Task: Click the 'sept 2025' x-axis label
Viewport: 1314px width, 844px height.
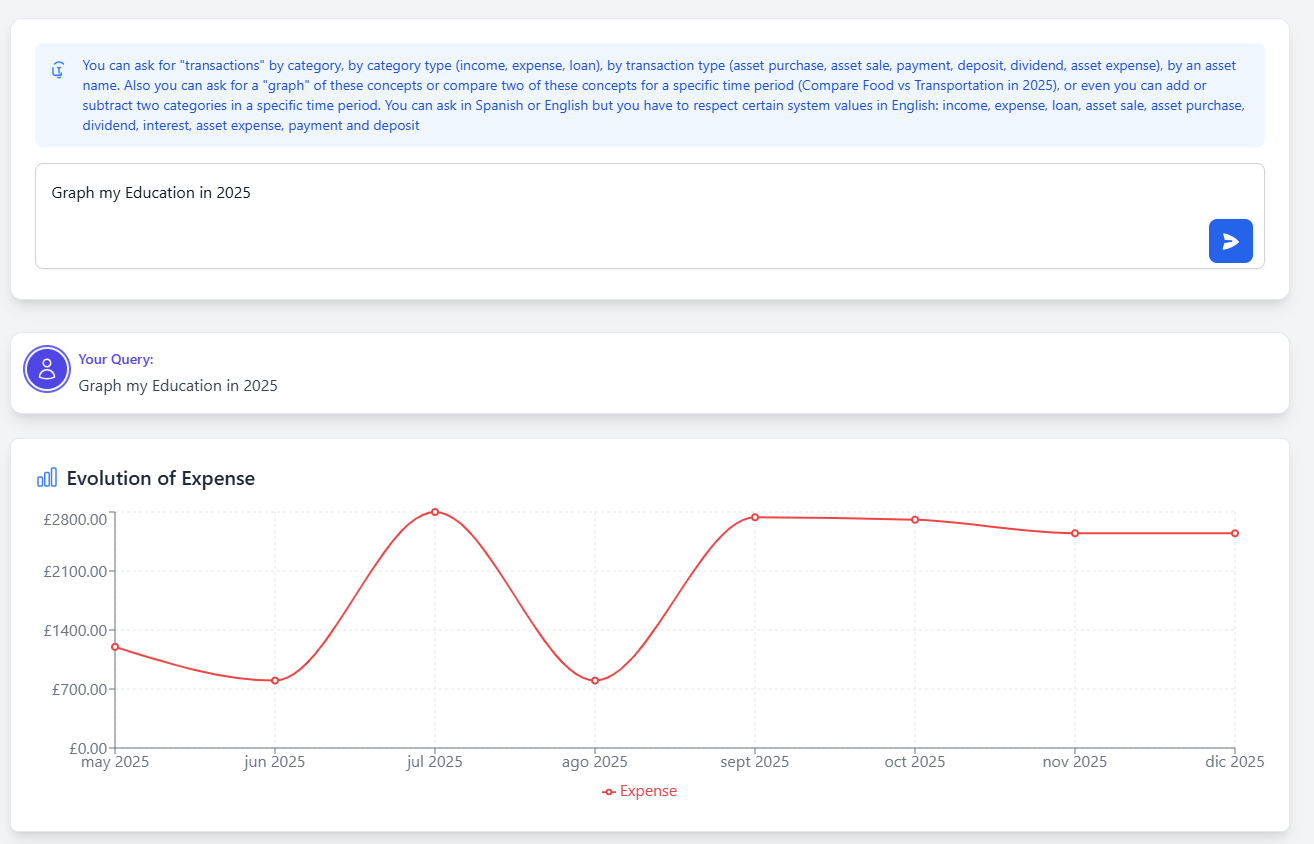Action: 755,762
